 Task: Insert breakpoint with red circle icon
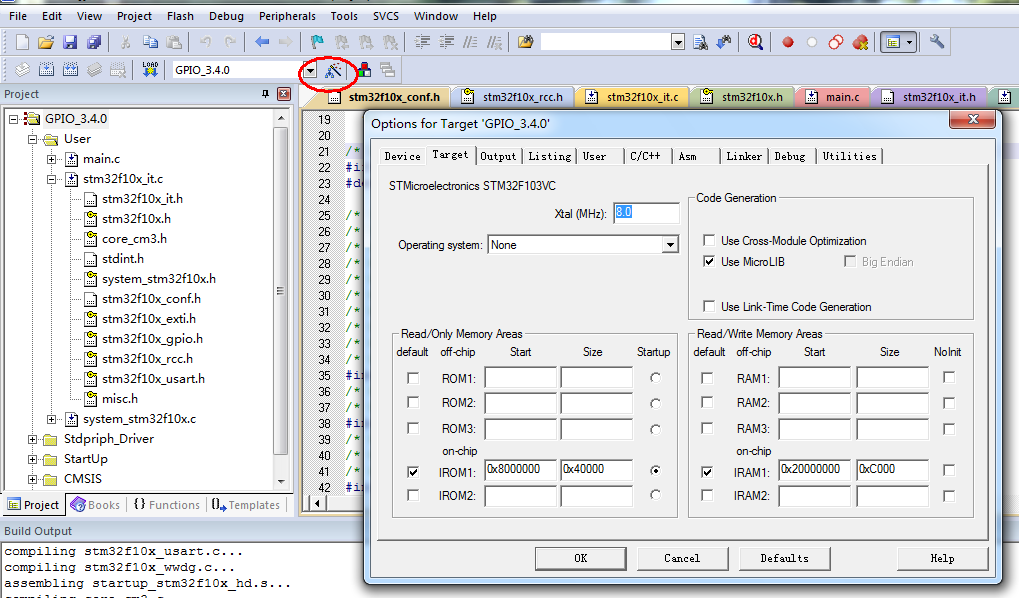(x=788, y=43)
